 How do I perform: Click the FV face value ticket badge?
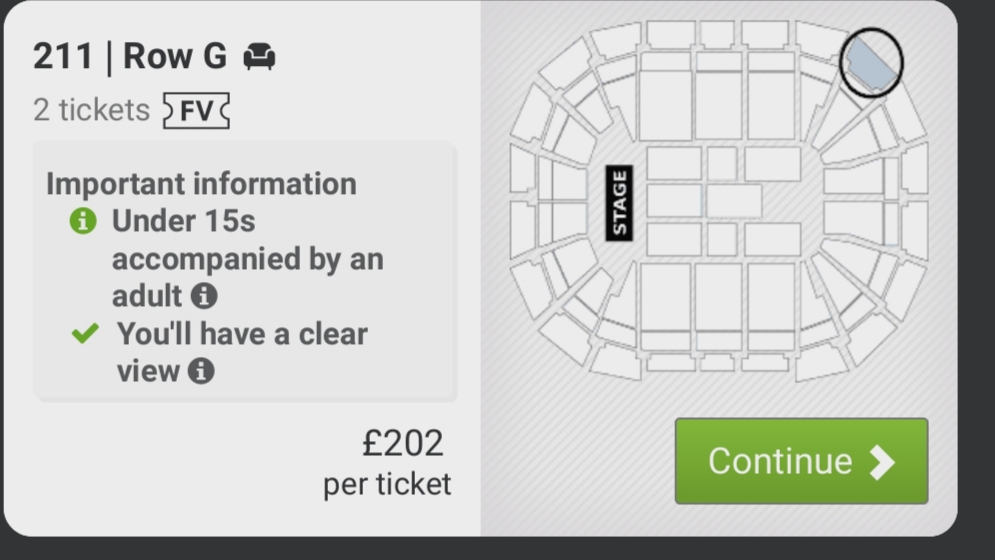click(196, 110)
